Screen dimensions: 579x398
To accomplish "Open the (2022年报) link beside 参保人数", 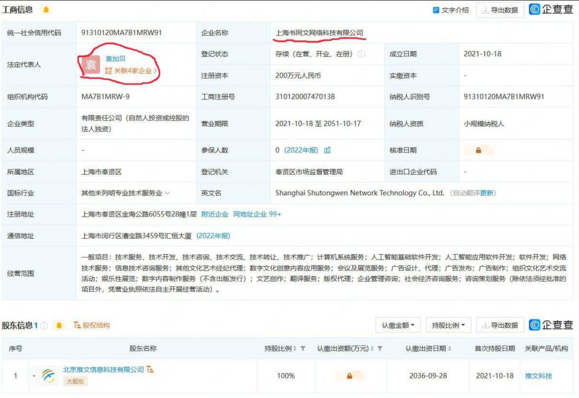I will pos(301,150).
